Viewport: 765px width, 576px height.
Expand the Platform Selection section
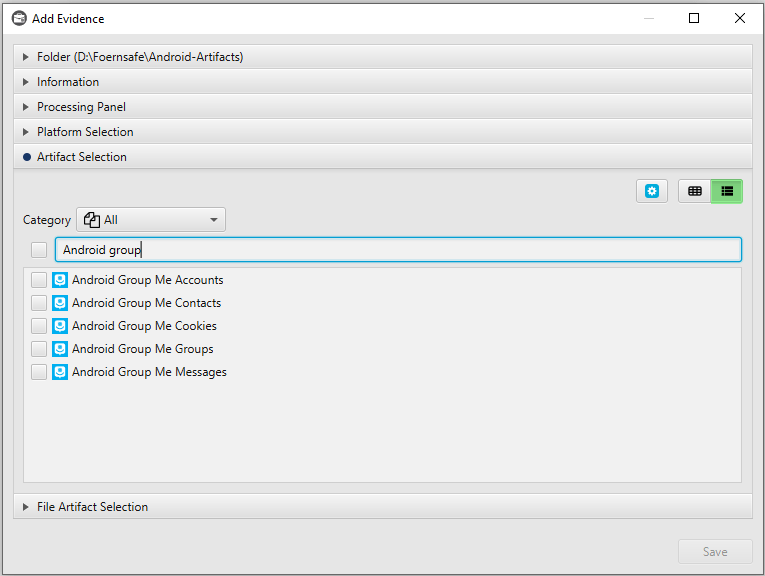(x=383, y=132)
